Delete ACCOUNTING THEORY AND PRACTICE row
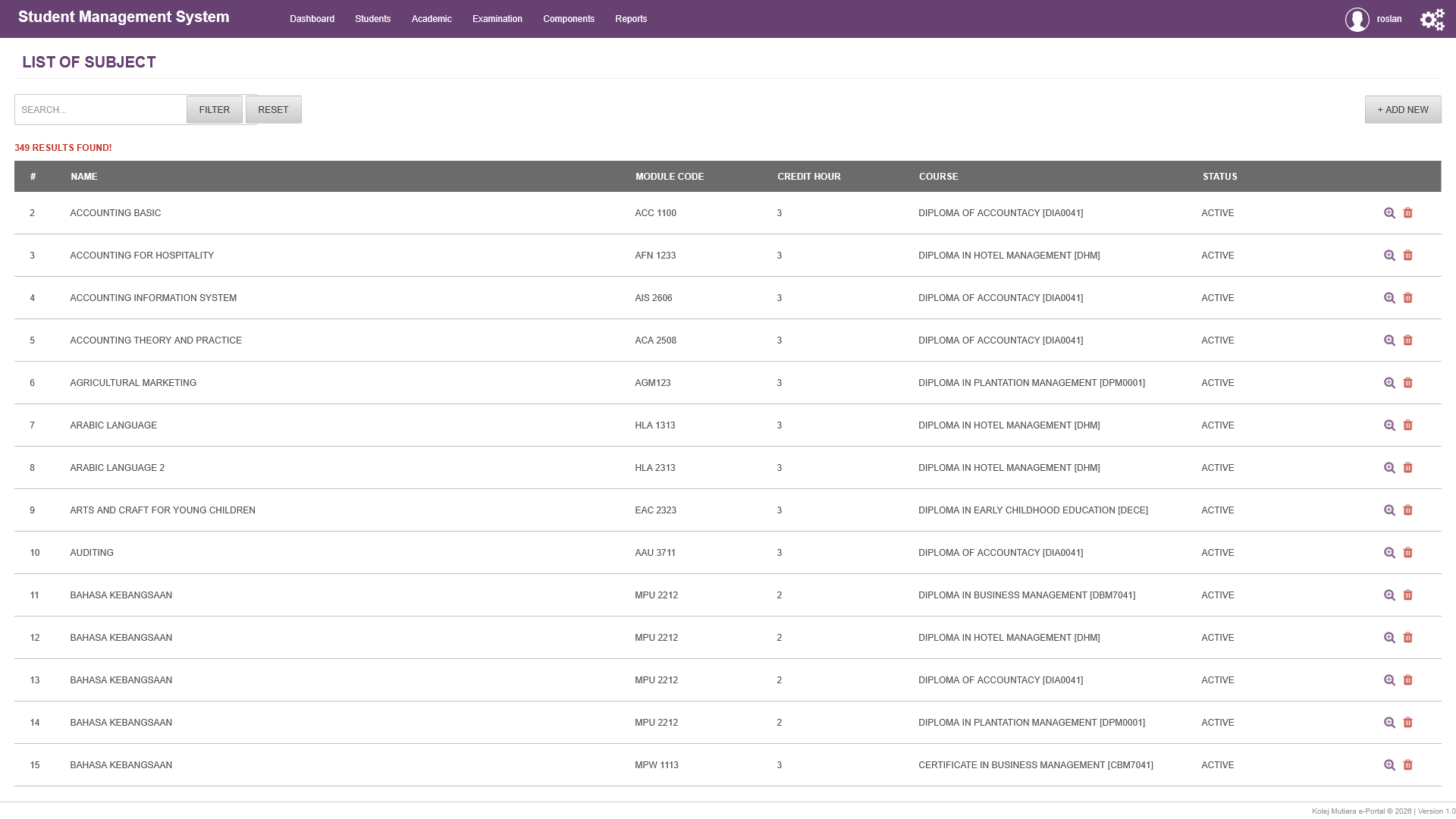Screen dimensions: 1456x819 (x=1407, y=340)
